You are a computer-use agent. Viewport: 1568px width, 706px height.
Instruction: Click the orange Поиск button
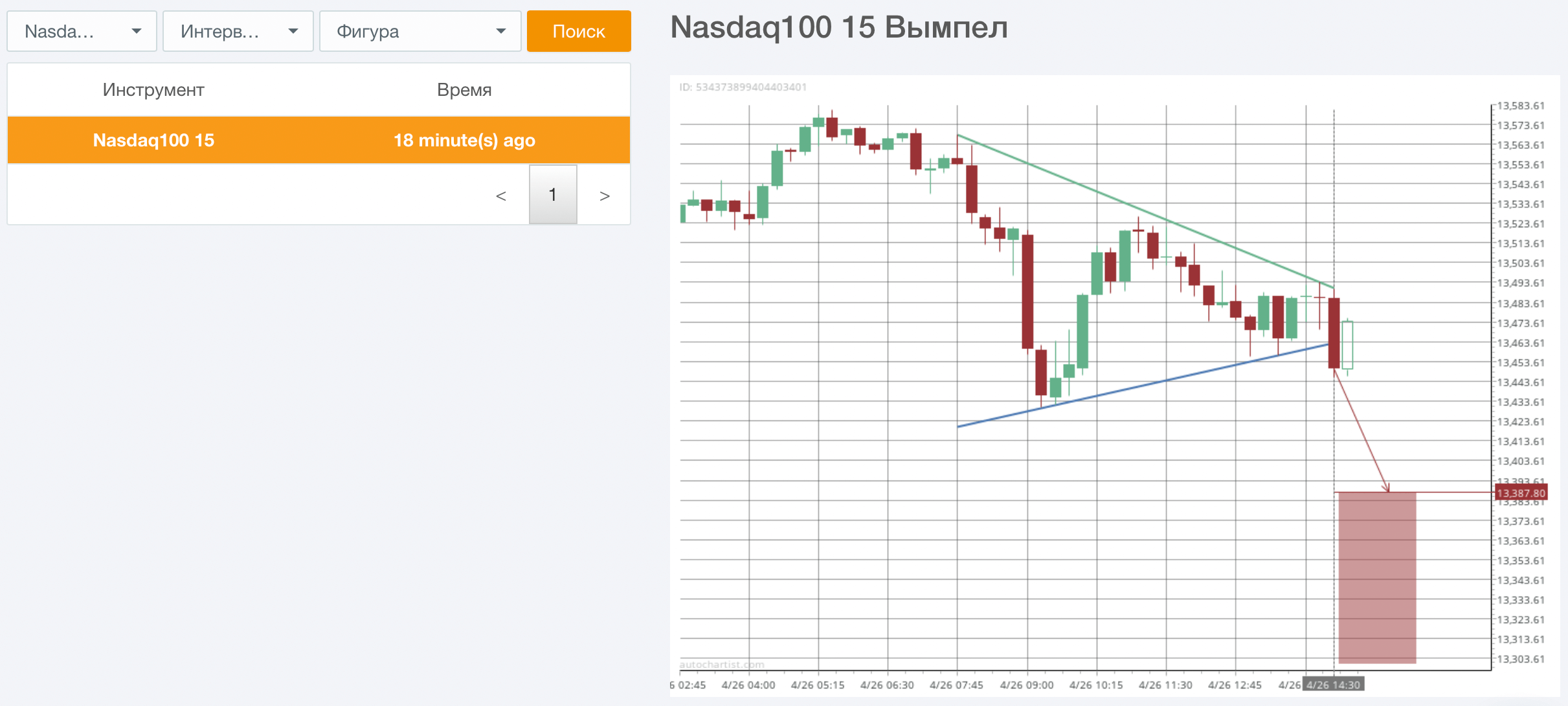[x=578, y=30]
